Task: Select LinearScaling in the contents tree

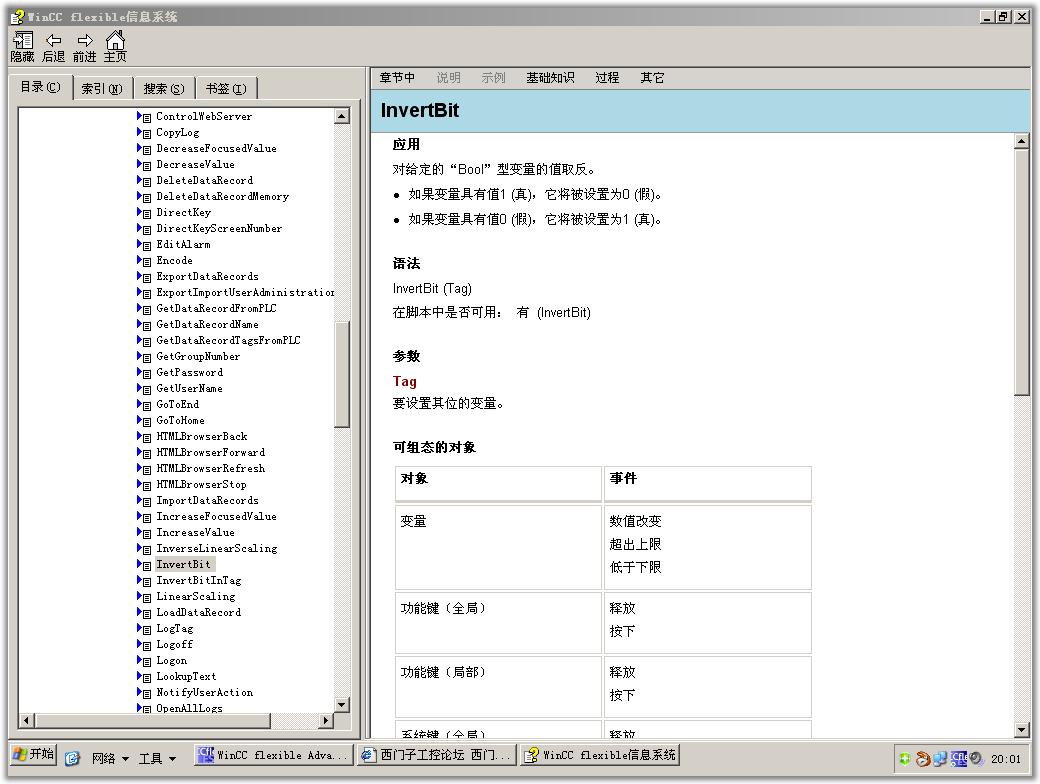Action: [195, 597]
